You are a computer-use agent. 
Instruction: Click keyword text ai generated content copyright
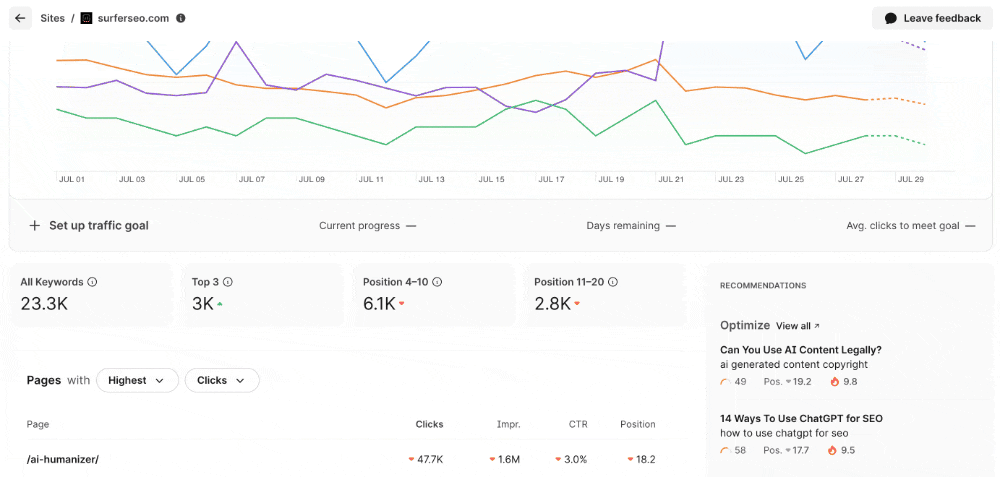[x=794, y=365]
